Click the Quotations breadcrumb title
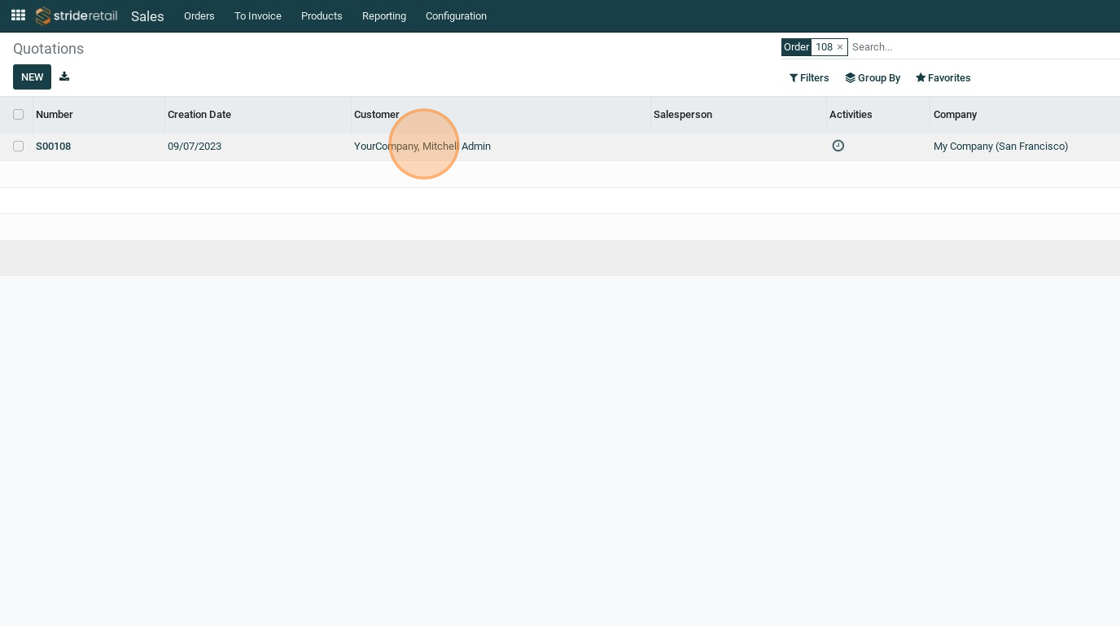The image size is (1120, 626). click(49, 49)
